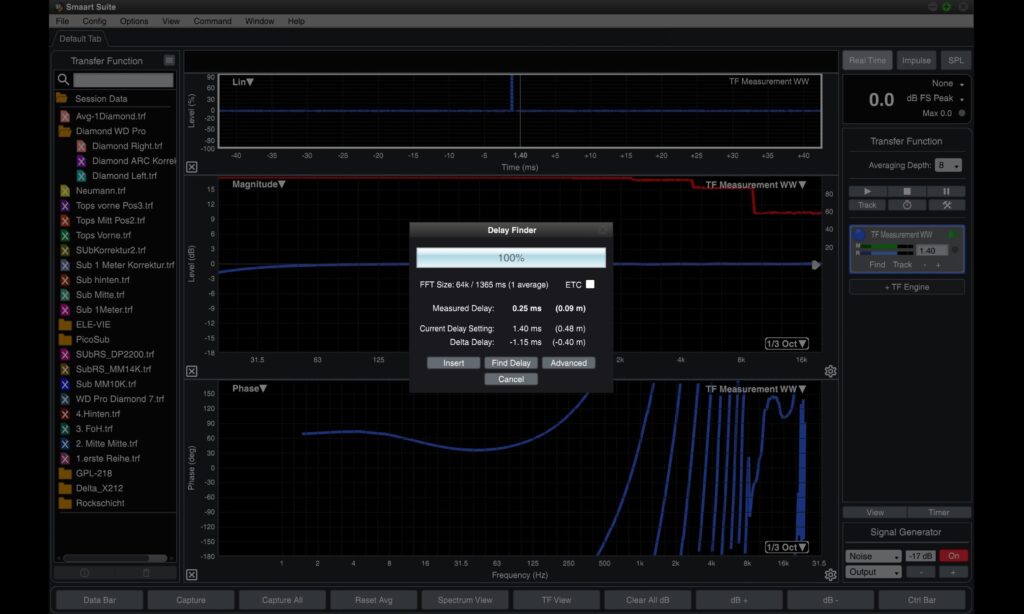Close the Magnitude plot pane
The width and height of the screenshot is (1024, 614).
coord(191,371)
